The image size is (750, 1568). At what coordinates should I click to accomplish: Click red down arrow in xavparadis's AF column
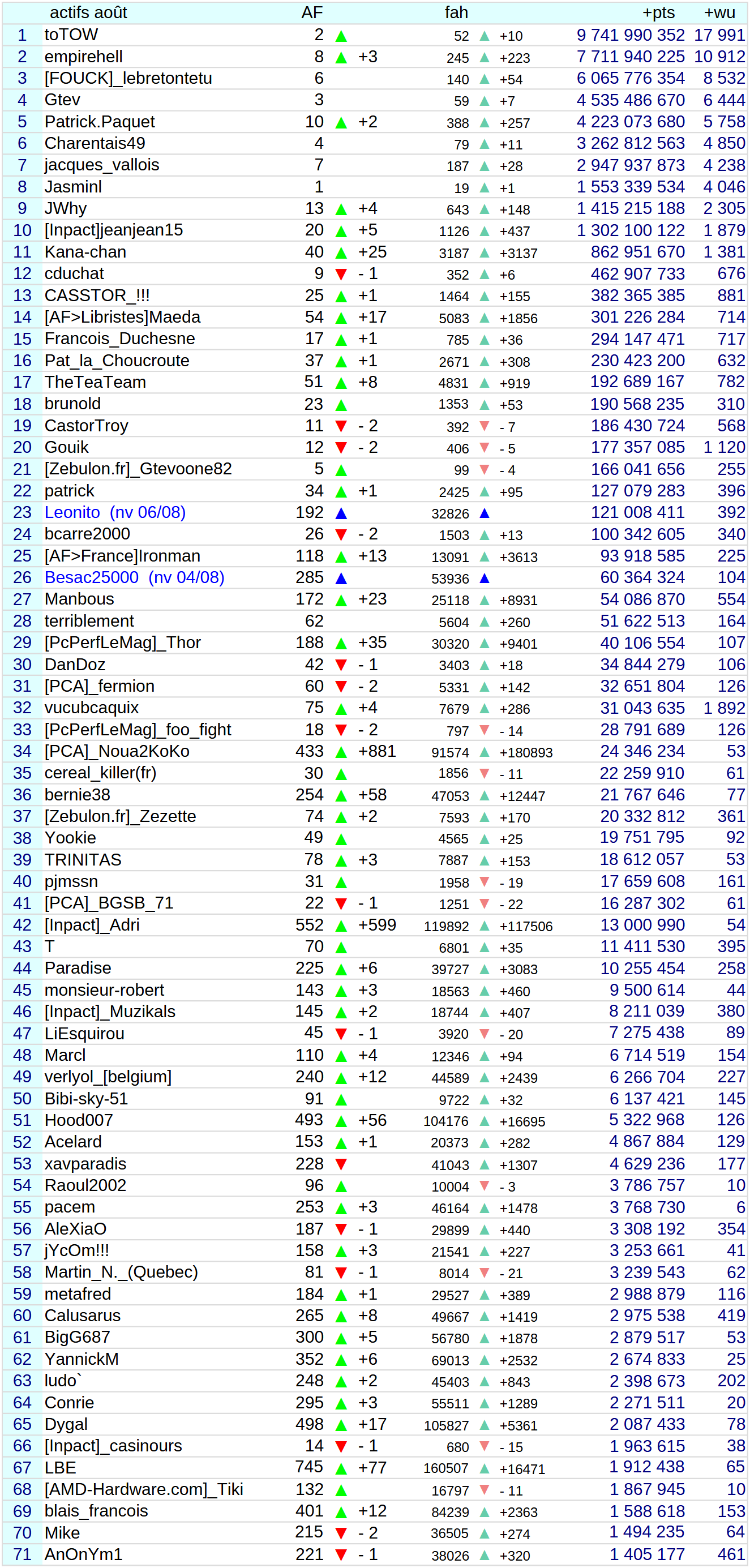(x=341, y=1164)
